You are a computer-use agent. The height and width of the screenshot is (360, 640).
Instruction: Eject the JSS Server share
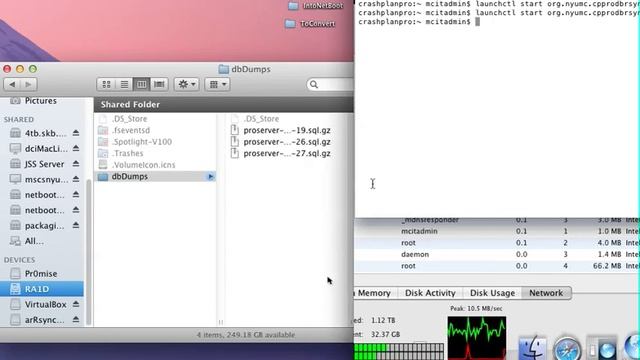[x=76, y=164]
